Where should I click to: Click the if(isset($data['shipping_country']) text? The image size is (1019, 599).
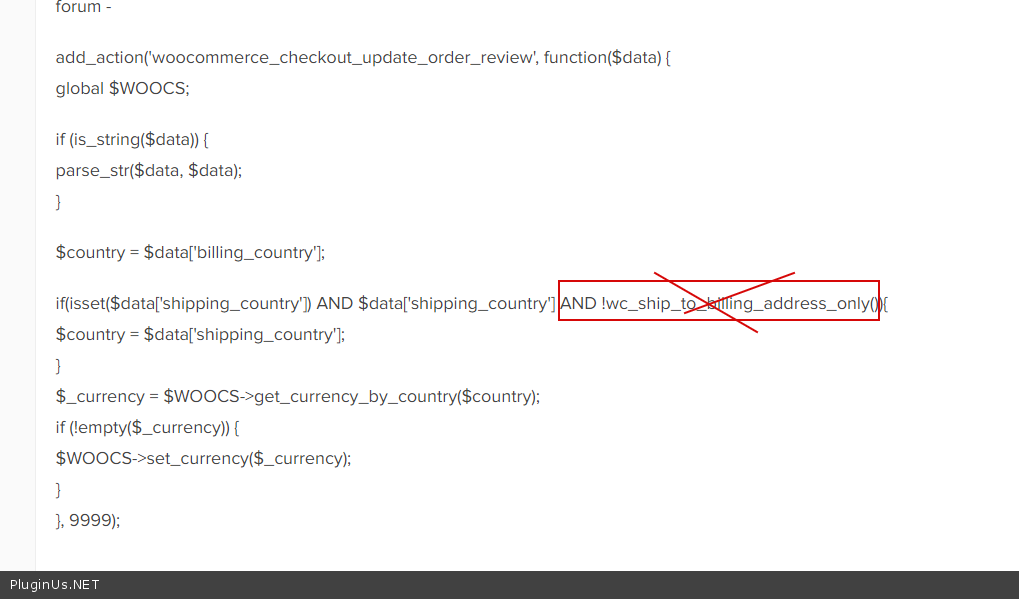click(184, 303)
